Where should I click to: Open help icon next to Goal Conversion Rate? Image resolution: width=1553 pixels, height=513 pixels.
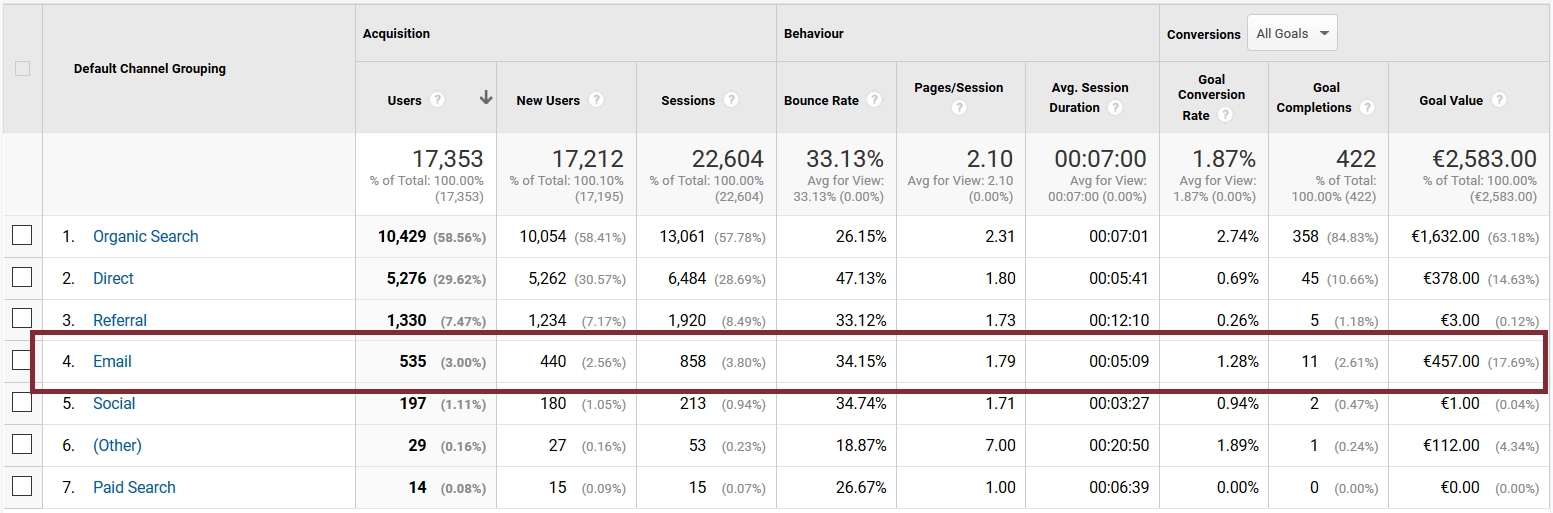pos(1225,115)
